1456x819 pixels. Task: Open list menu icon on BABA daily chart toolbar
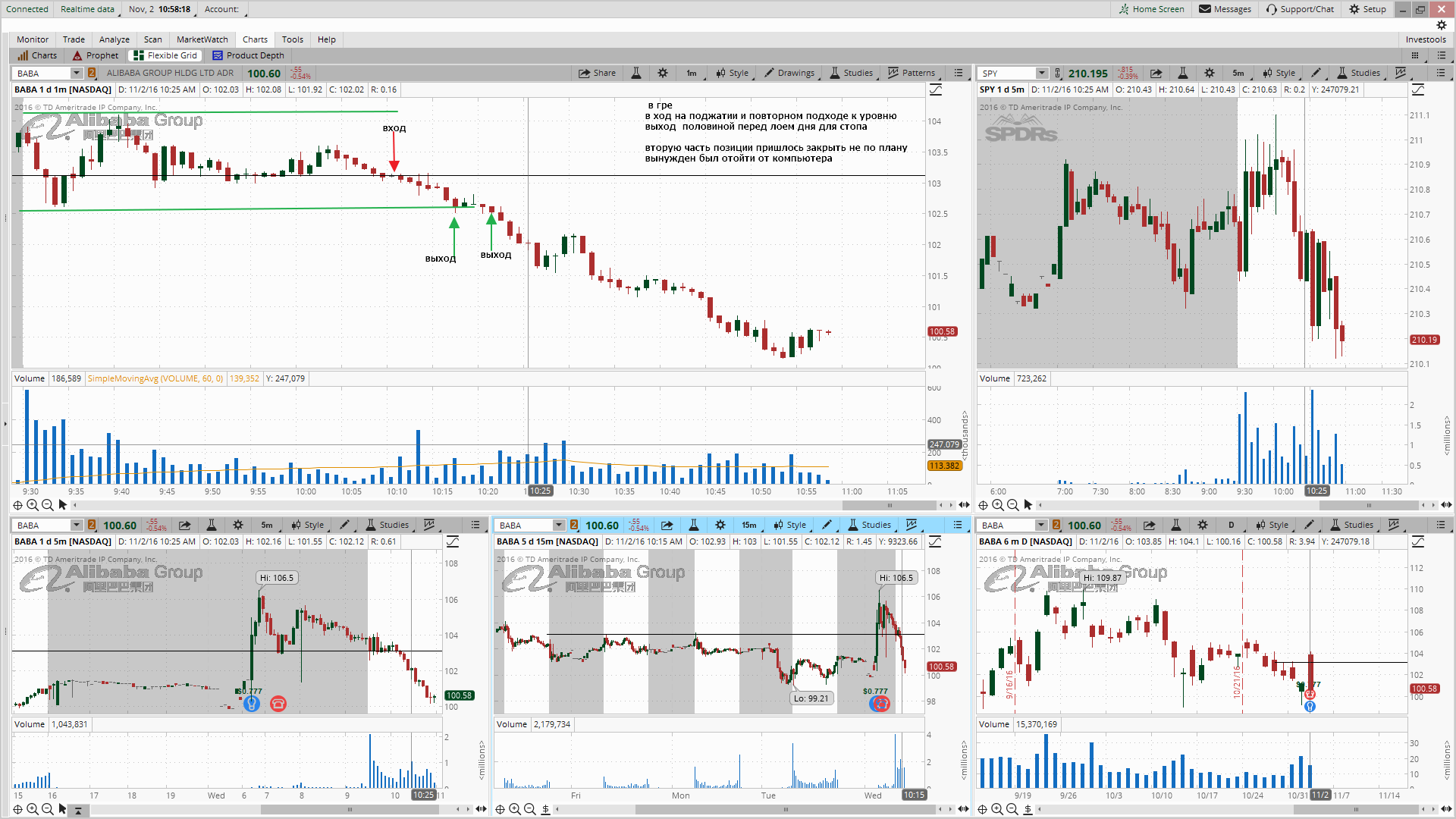pyautogui.click(x=1441, y=525)
